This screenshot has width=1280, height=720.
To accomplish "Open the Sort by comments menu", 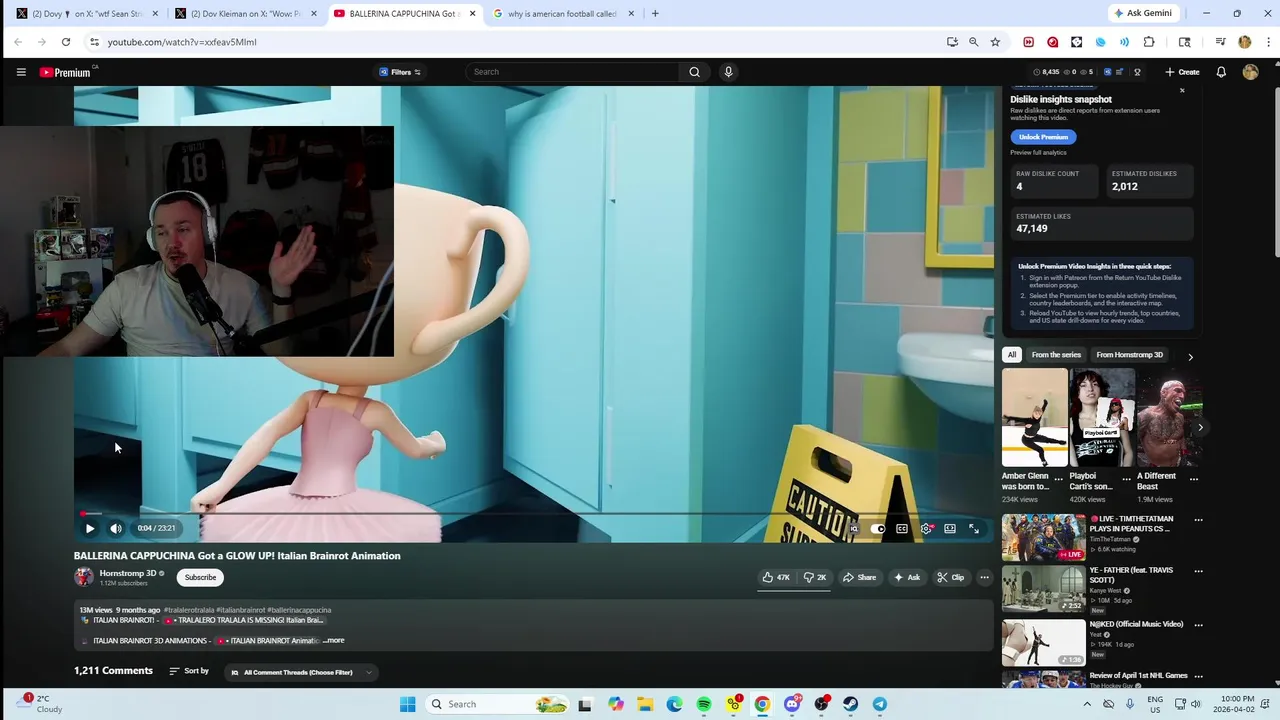I will pyautogui.click(x=189, y=671).
